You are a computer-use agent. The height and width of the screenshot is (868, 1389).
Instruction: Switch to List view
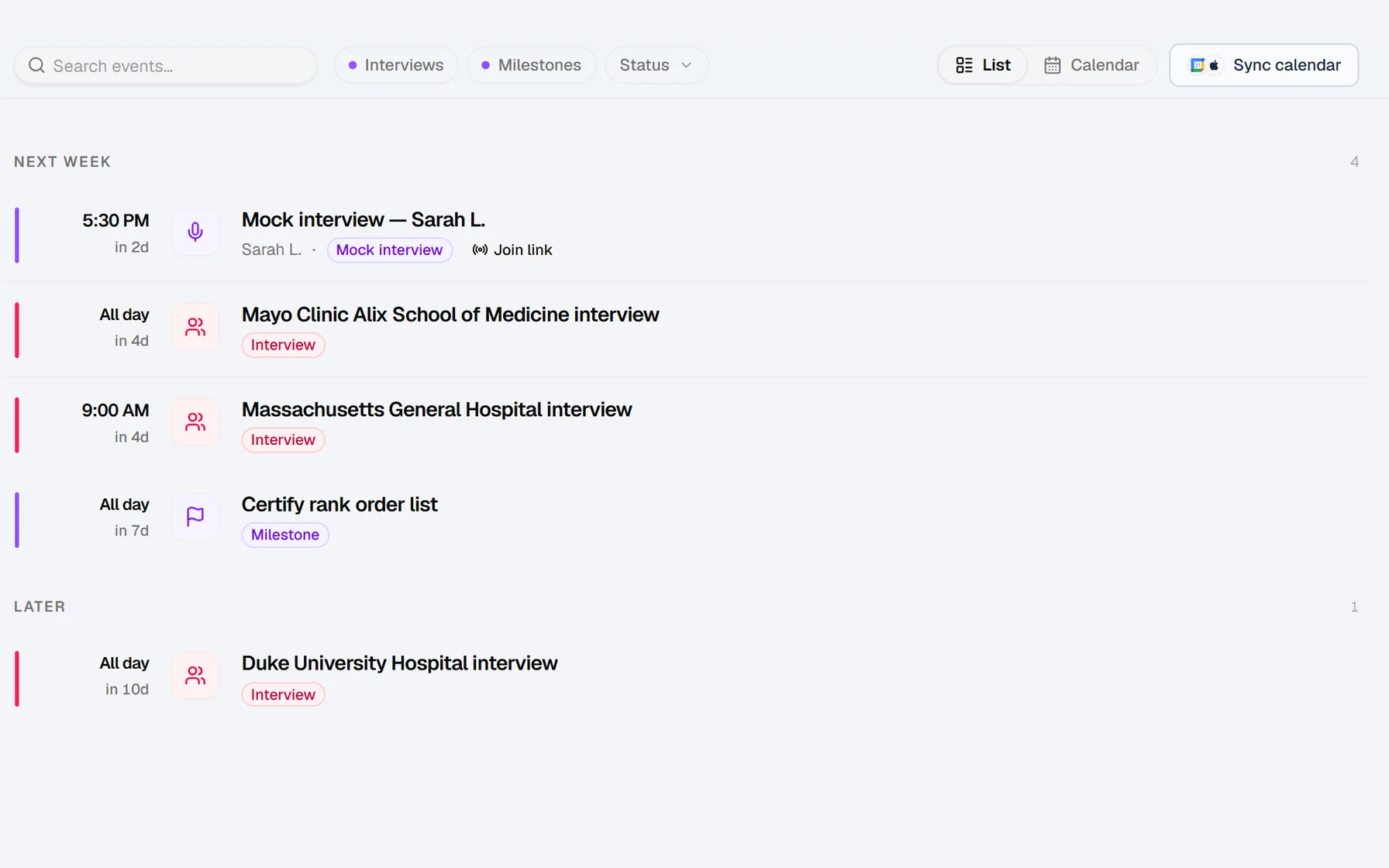click(x=983, y=65)
